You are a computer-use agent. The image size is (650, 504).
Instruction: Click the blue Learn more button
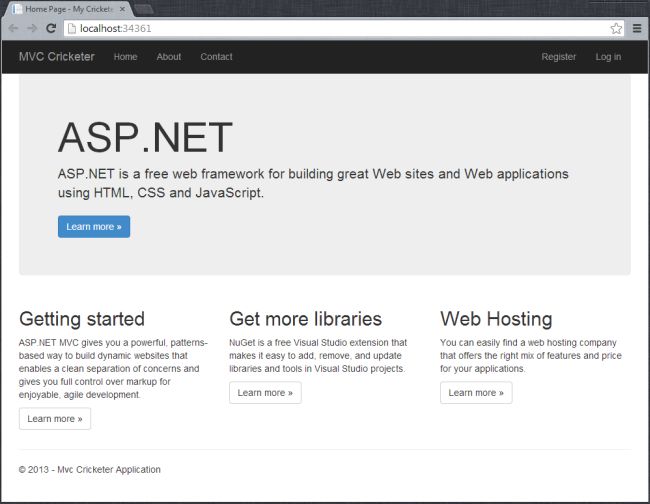[94, 227]
